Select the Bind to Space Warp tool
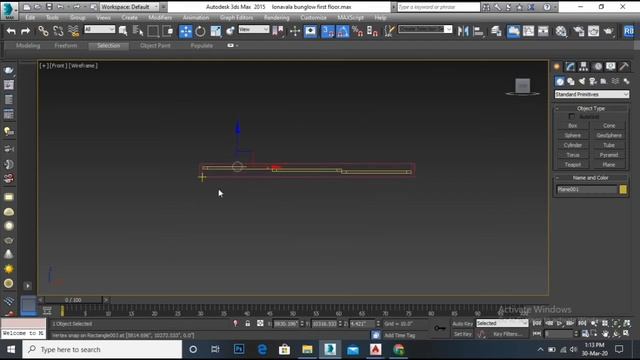The width and height of the screenshot is (640, 360). click(73, 31)
